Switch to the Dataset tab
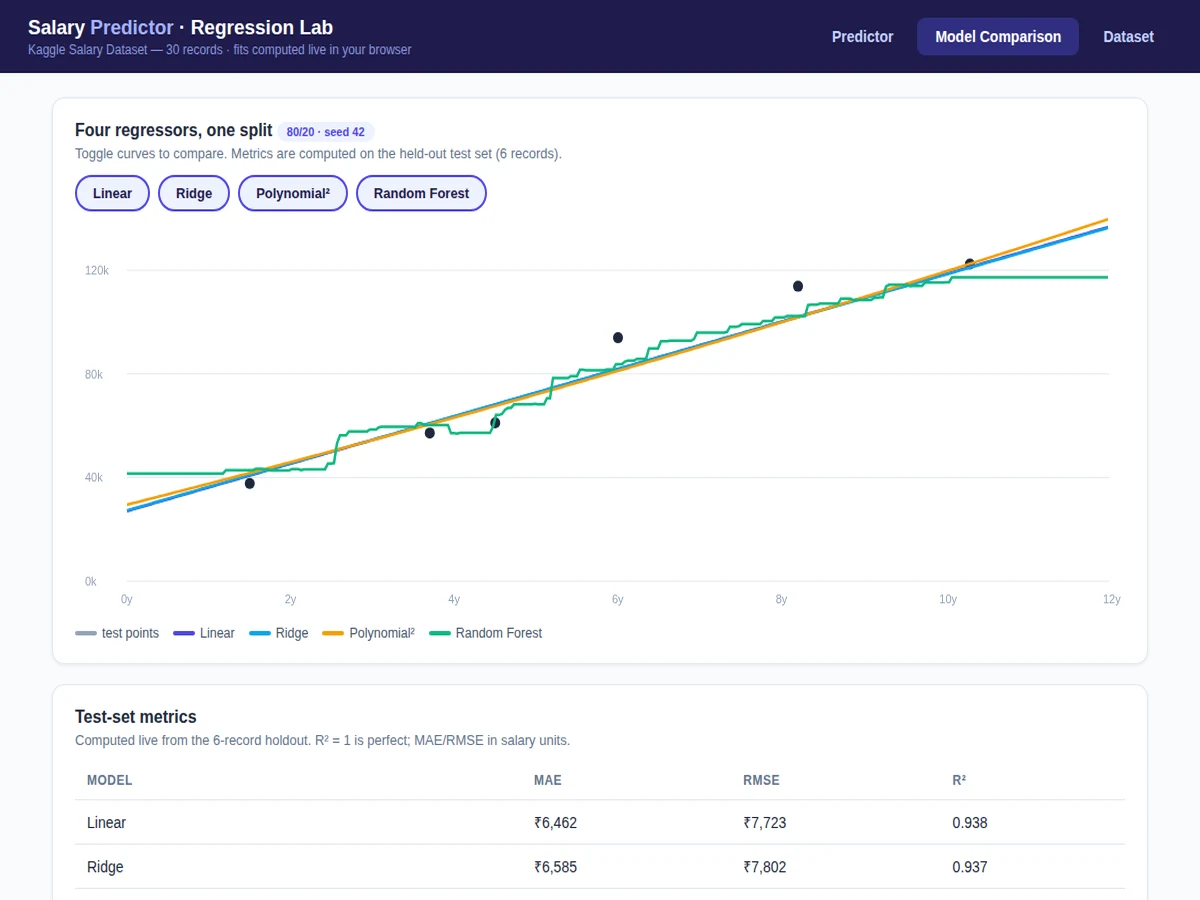Screen dimensions: 1200x900 [x=1128, y=36]
